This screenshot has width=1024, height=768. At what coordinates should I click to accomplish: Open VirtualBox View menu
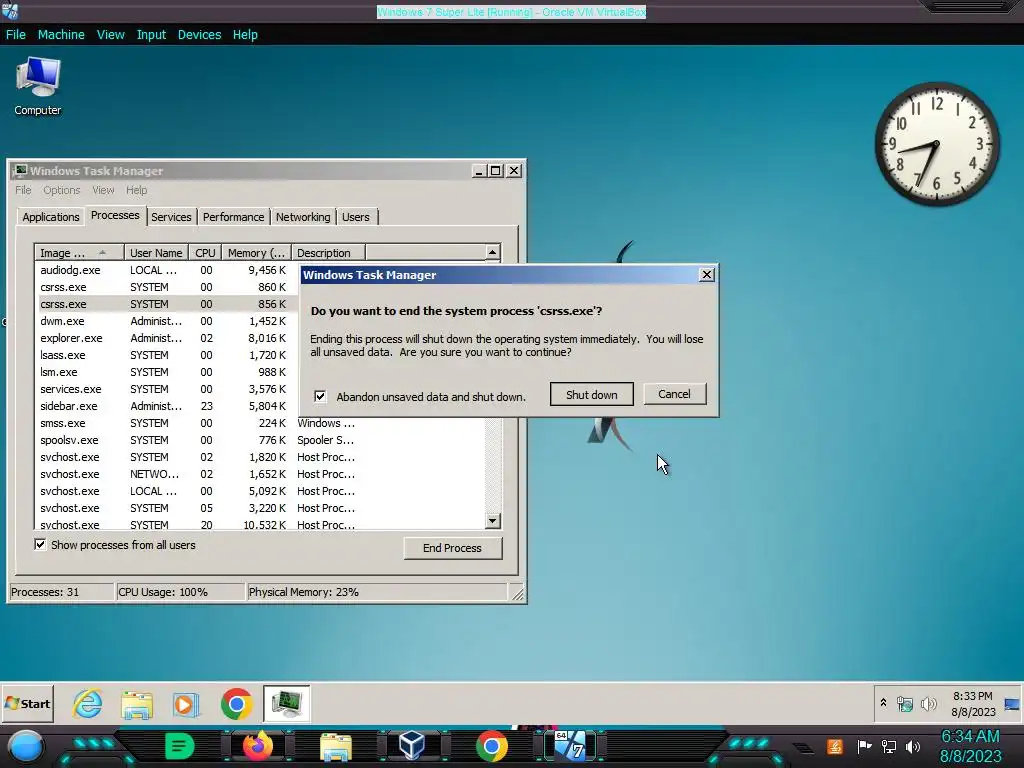click(x=110, y=35)
